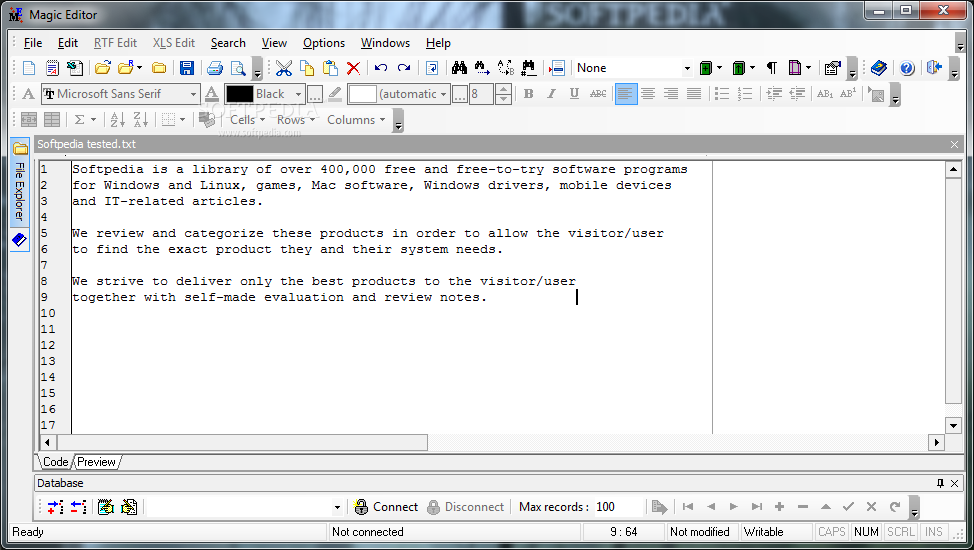Open the Microsoft Sans Serif font dropdown
The image size is (974, 550).
193,94
